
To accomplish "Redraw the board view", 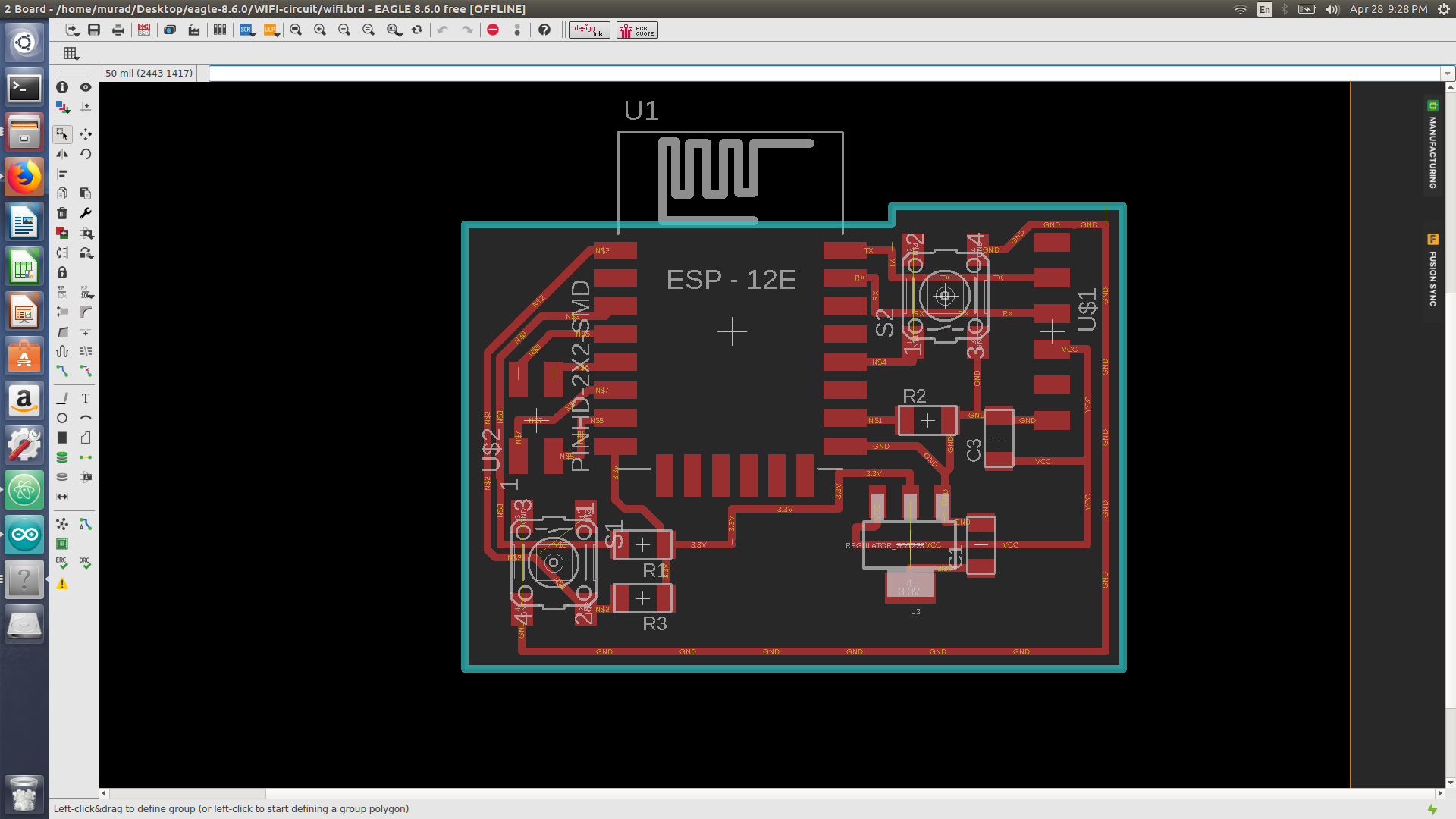I will pyautogui.click(x=417, y=30).
